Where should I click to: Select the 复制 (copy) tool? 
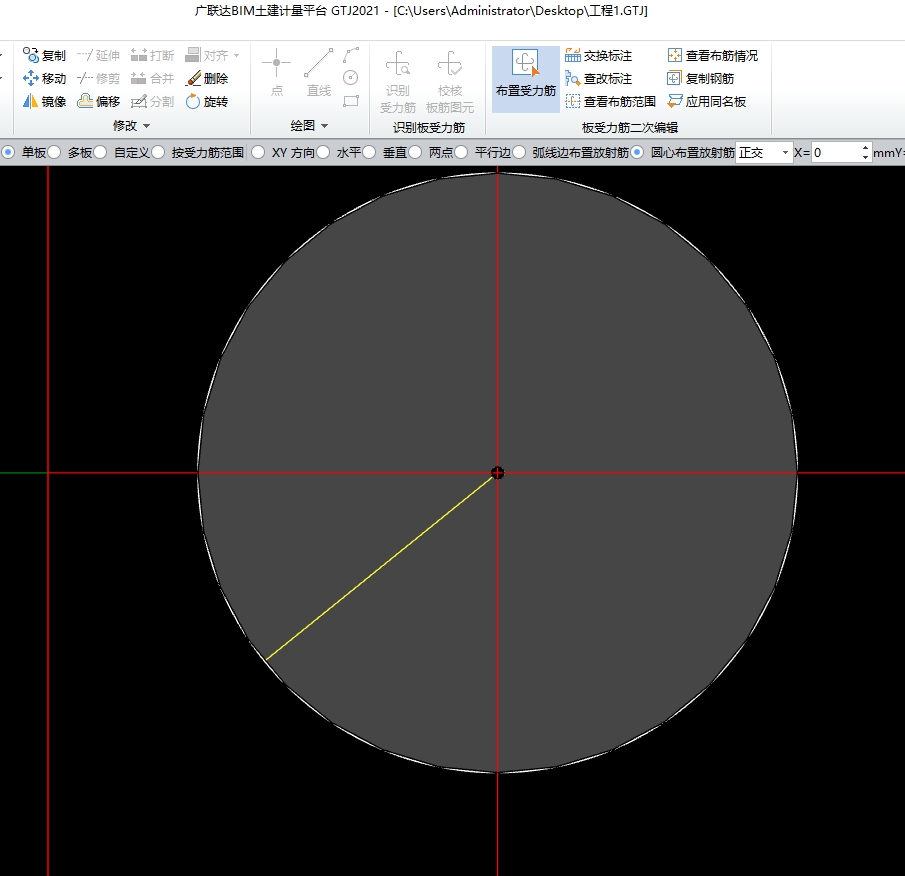click(44, 55)
